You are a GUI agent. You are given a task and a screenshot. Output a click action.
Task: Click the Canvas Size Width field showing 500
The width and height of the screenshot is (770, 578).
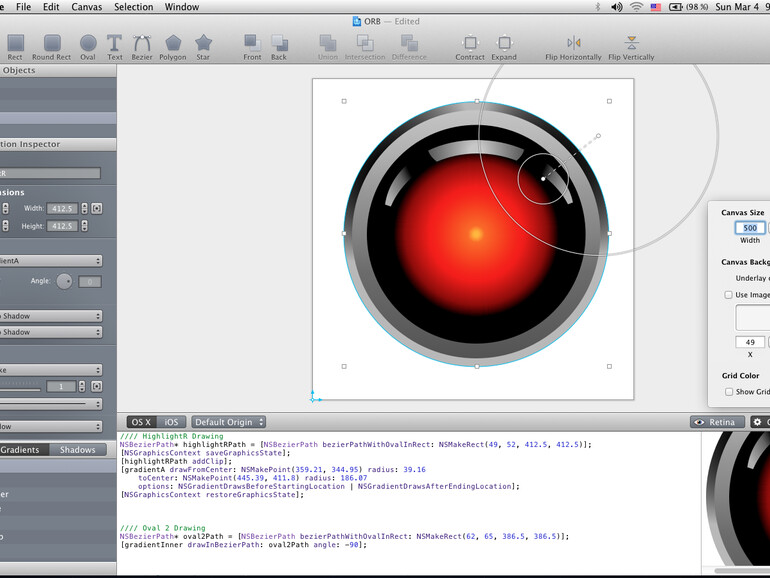(x=750, y=228)
